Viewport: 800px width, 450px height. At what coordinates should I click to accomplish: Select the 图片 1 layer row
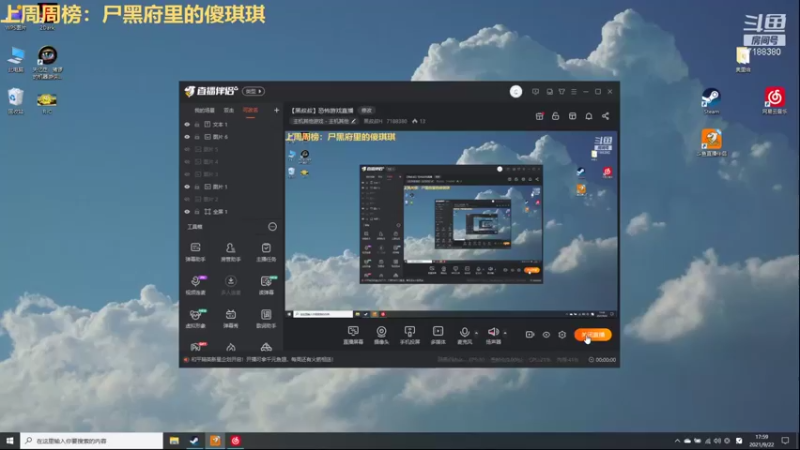231,187
